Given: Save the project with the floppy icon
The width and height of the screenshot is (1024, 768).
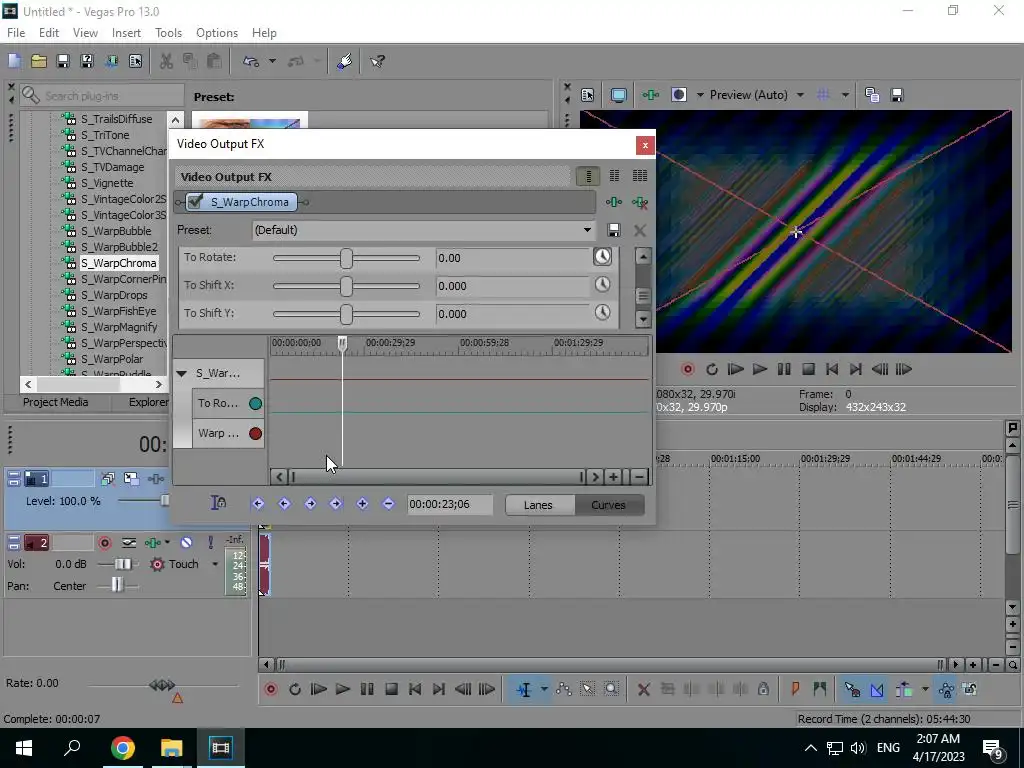Looking at the screenshot, I should pyautogui.click(x=63, y=61).
